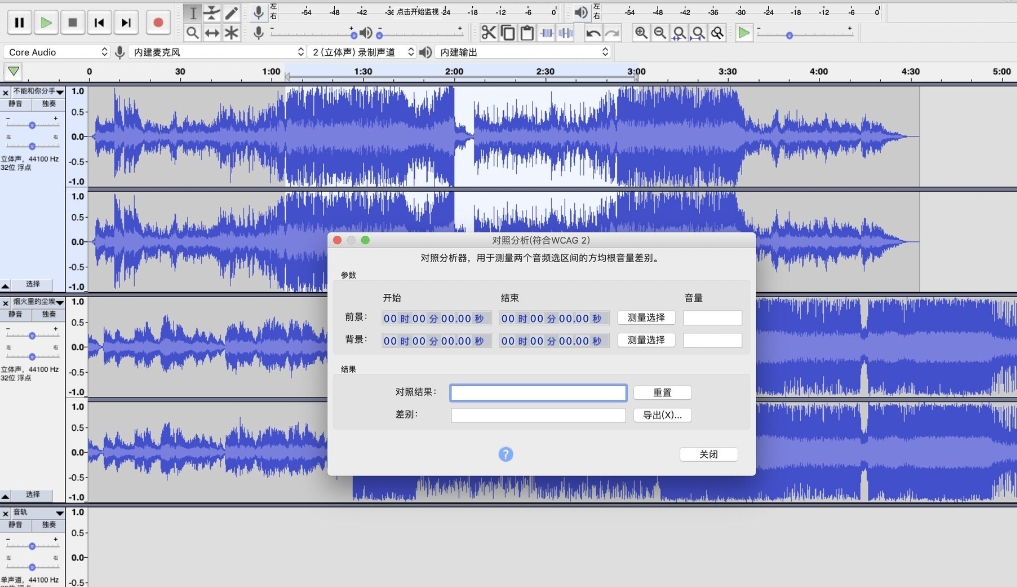Solo the 音轨 track (独奏)
This screenshot has width=1017, height=587.
tap(49, 524)
